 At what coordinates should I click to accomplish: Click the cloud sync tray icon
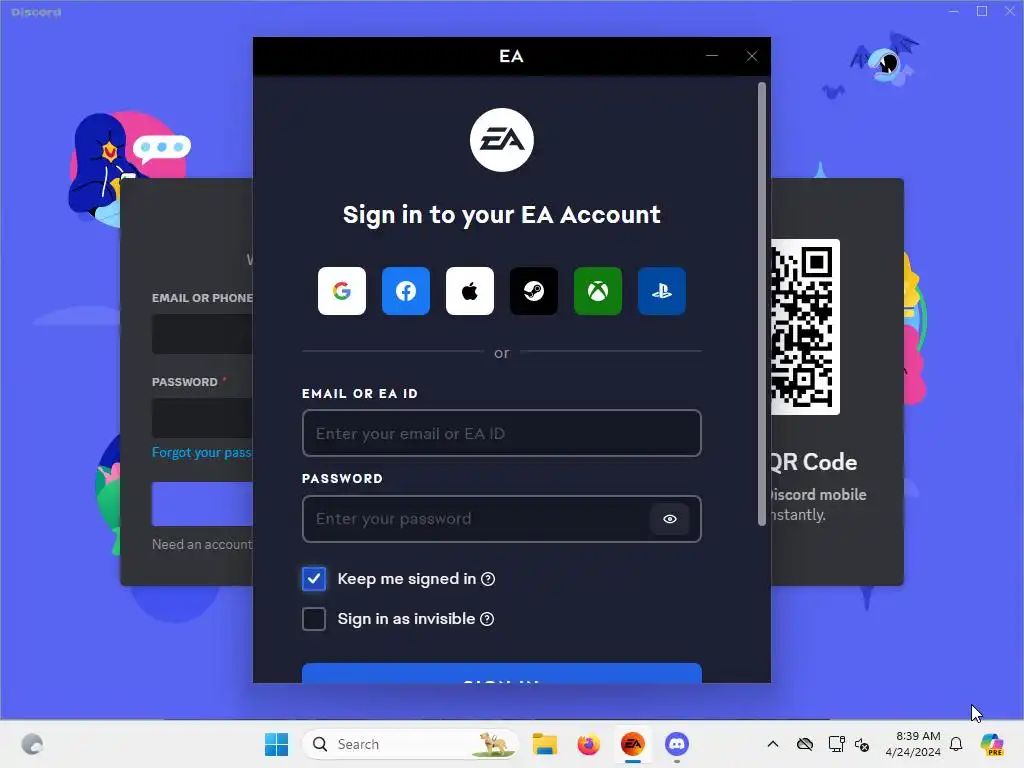pyautogui.click(x=805, y=744)
